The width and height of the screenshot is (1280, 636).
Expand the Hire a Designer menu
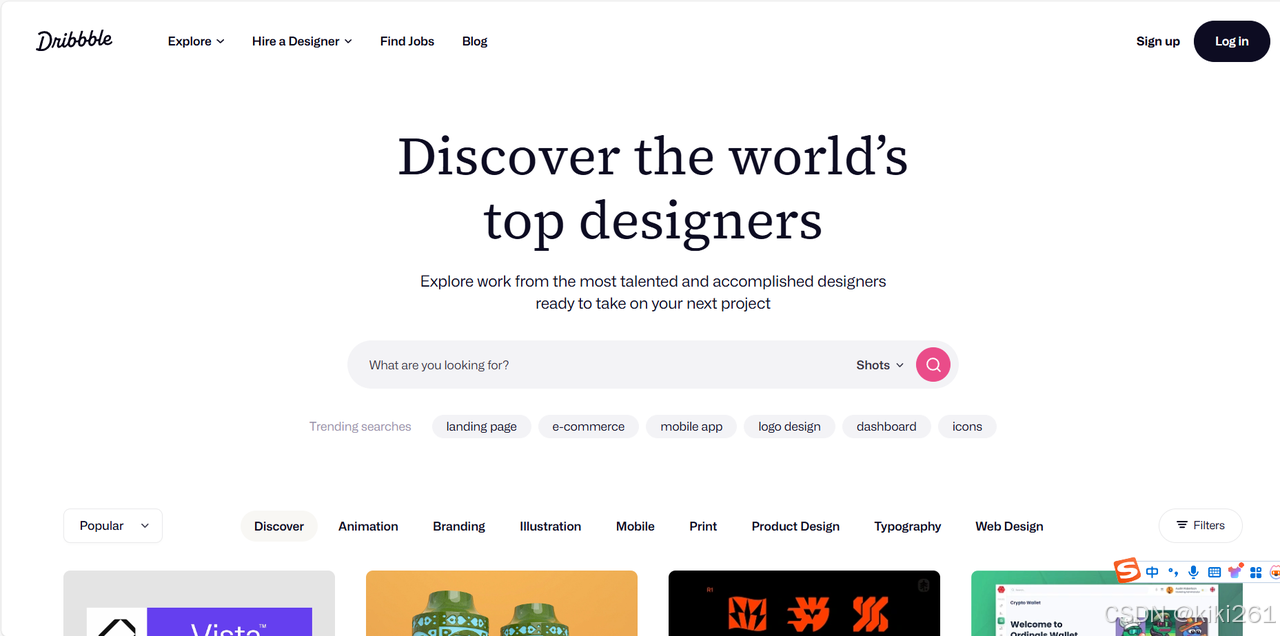[x=302, y=41]
